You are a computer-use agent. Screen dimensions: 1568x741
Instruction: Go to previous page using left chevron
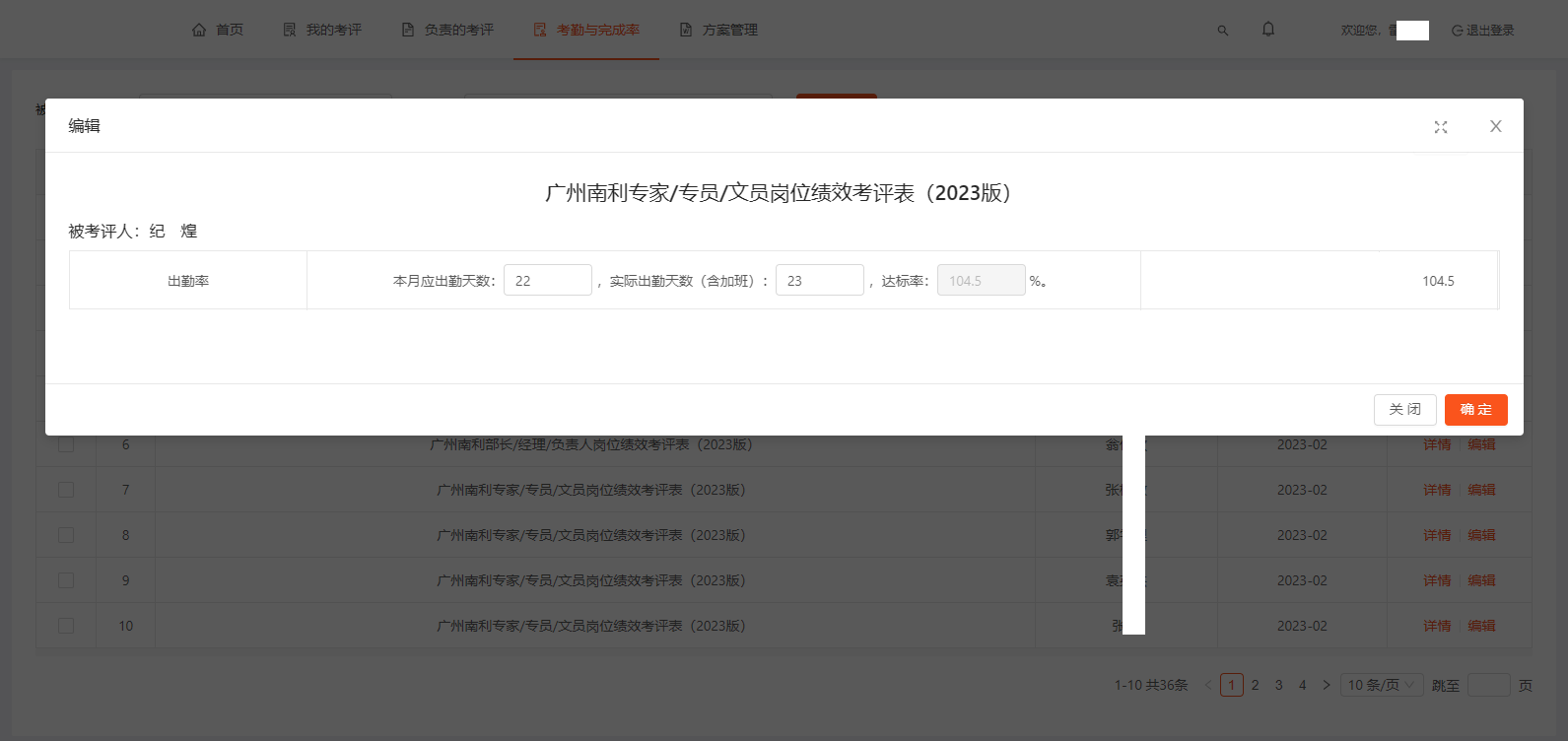1208,685
